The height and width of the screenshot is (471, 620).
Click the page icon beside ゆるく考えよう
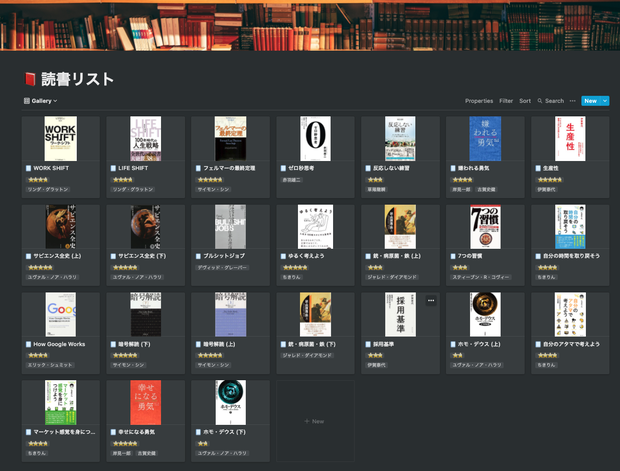[x=283, y=256]
